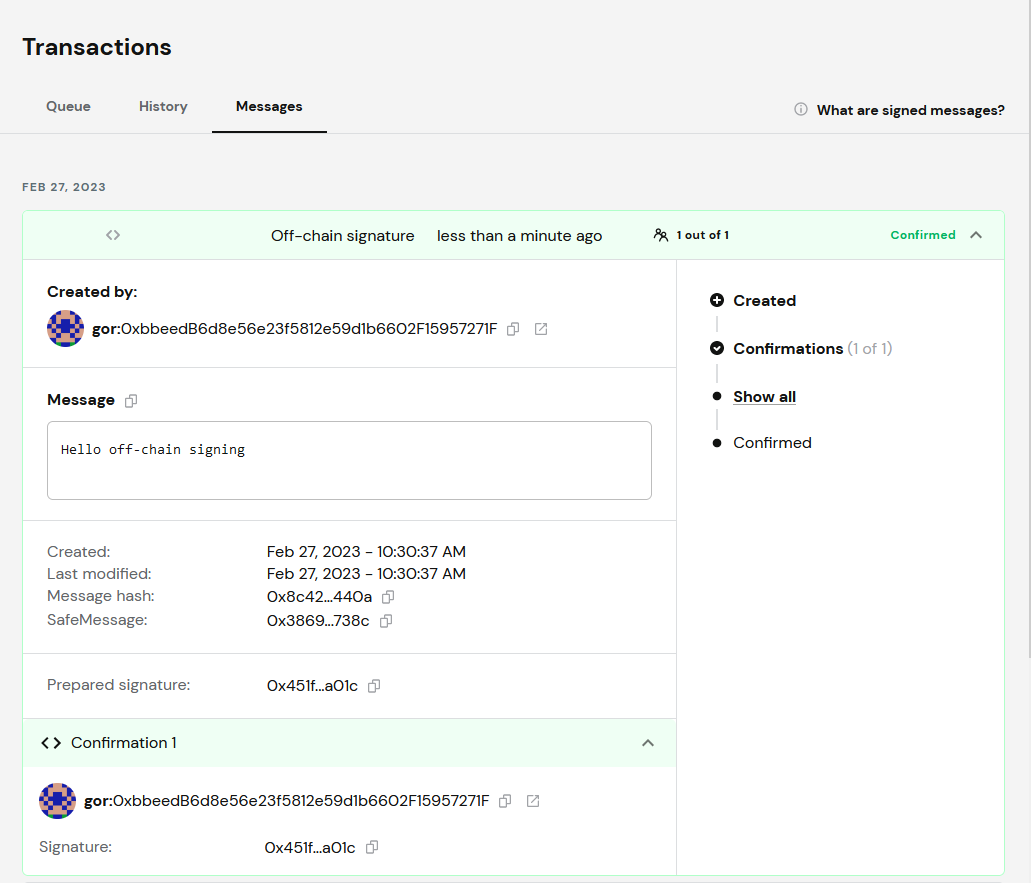Switch to the Queue tab
This screenshot has height=883, width=1031.
point(68,106)
